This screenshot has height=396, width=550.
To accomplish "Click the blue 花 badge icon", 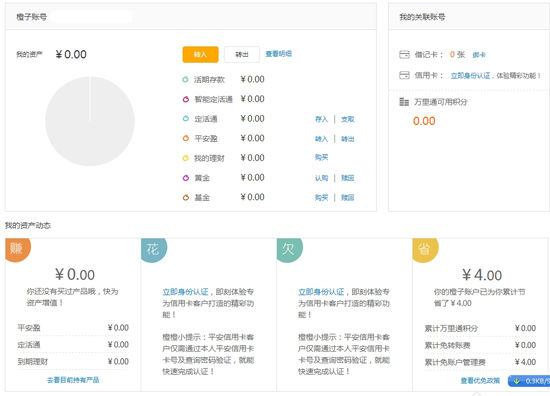I will tap(154, 250).
